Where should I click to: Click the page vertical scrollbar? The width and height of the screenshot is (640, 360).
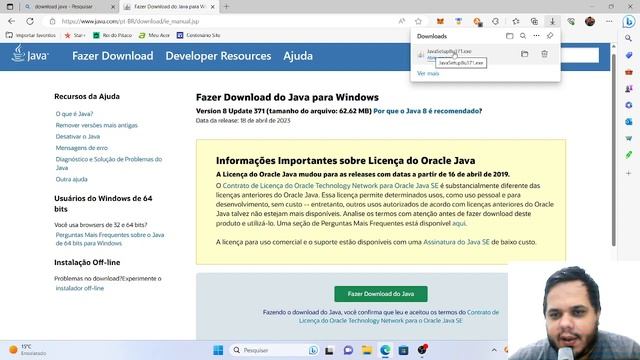pos(613,149)
